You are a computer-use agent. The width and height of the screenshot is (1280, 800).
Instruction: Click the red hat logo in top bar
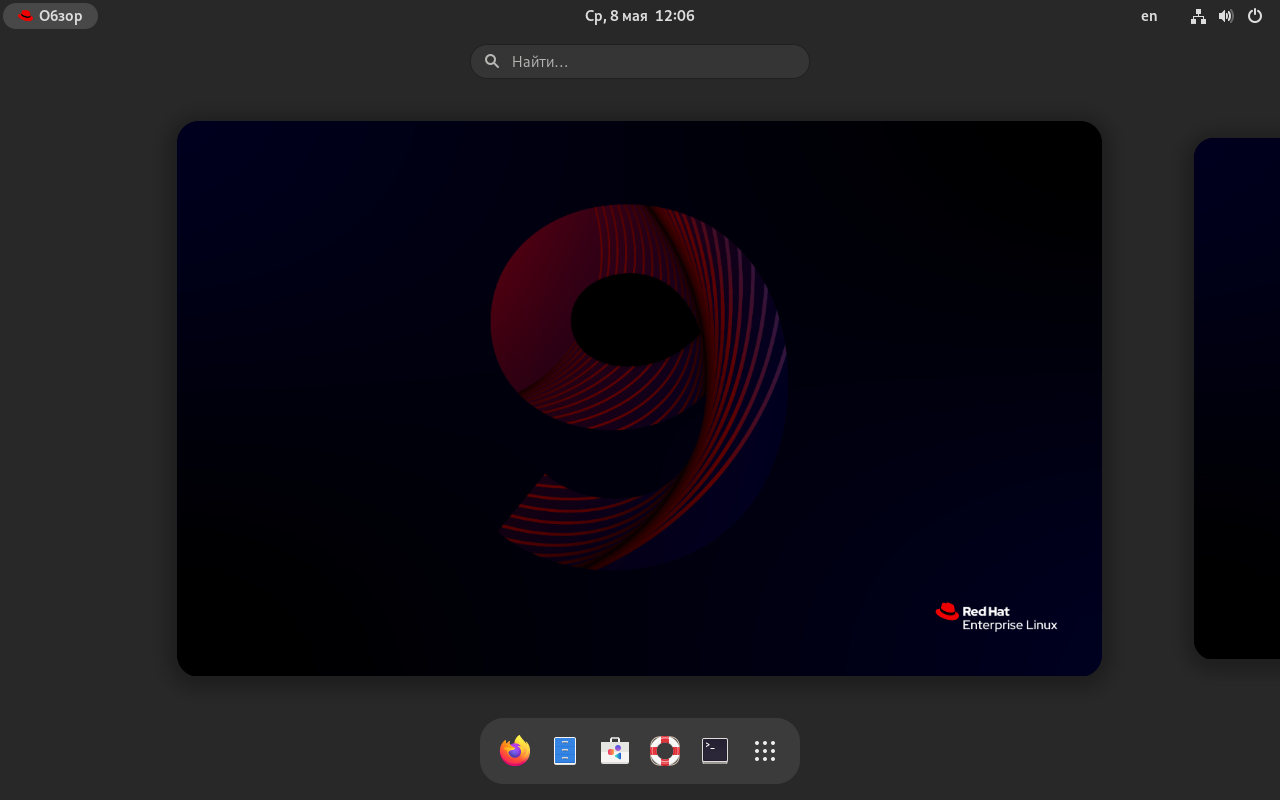[x=26, y=16]
